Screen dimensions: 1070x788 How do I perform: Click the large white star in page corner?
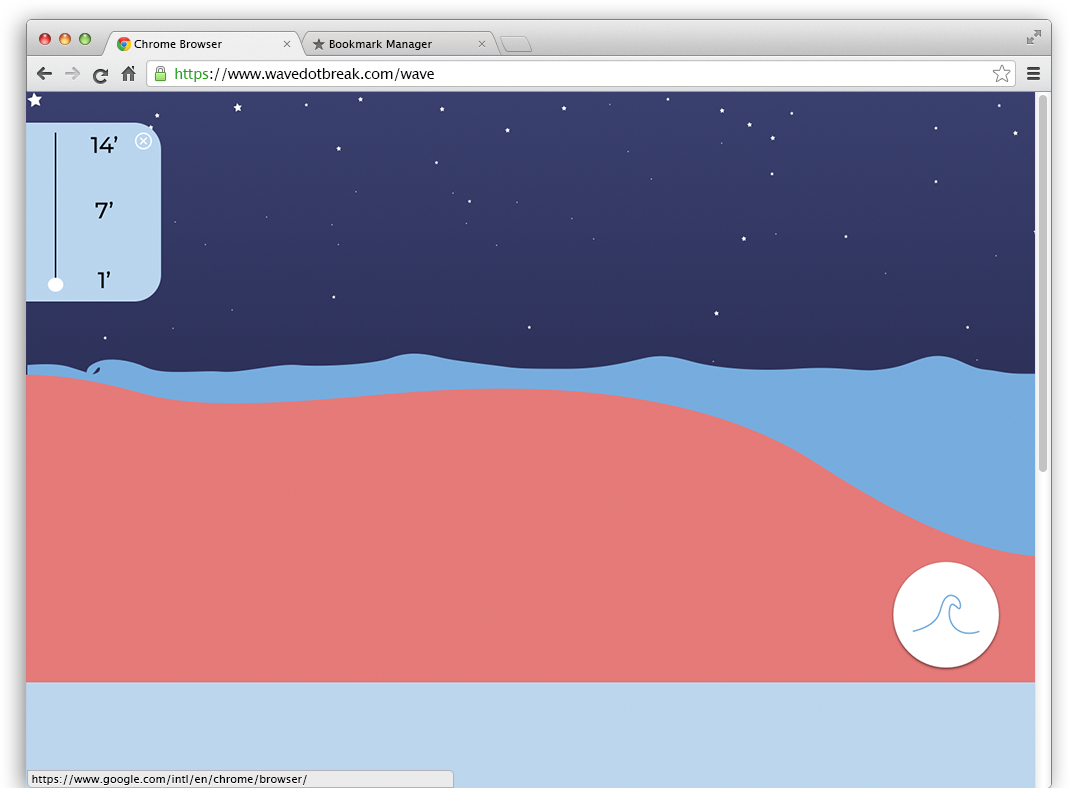(35, 100)
